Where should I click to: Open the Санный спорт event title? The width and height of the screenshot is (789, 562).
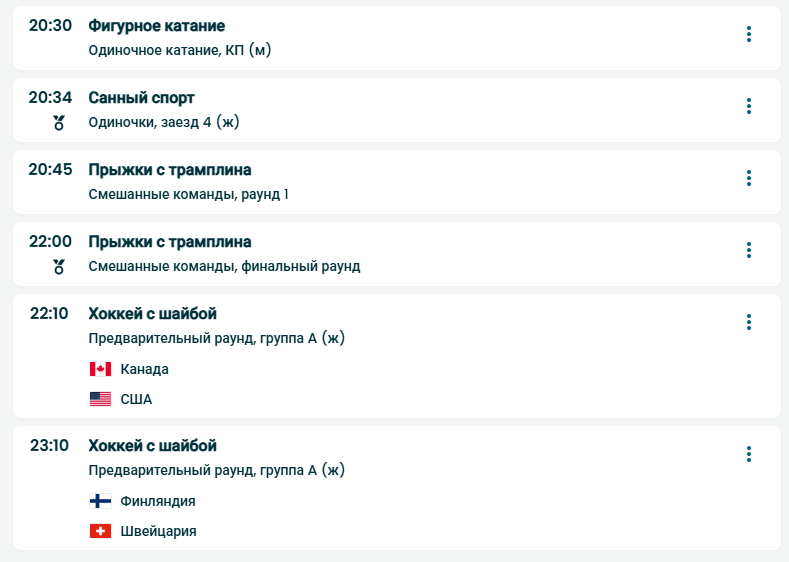click(x=141, y=98)
